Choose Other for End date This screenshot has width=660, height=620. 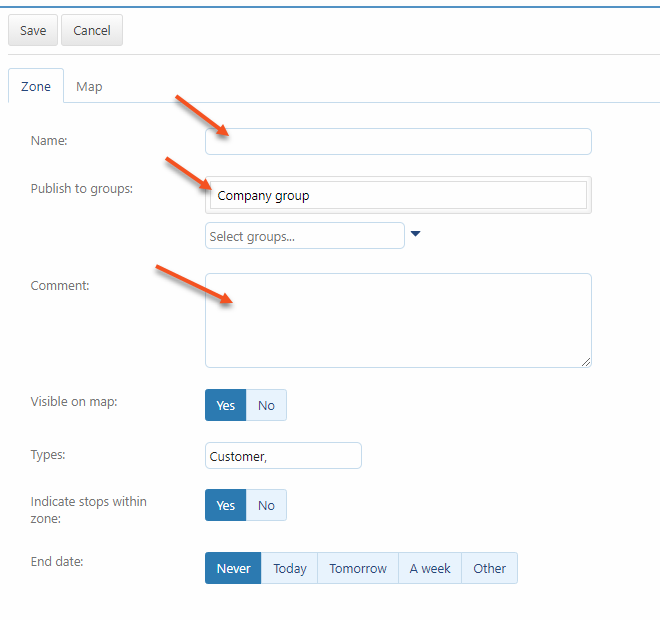(490, 568)
